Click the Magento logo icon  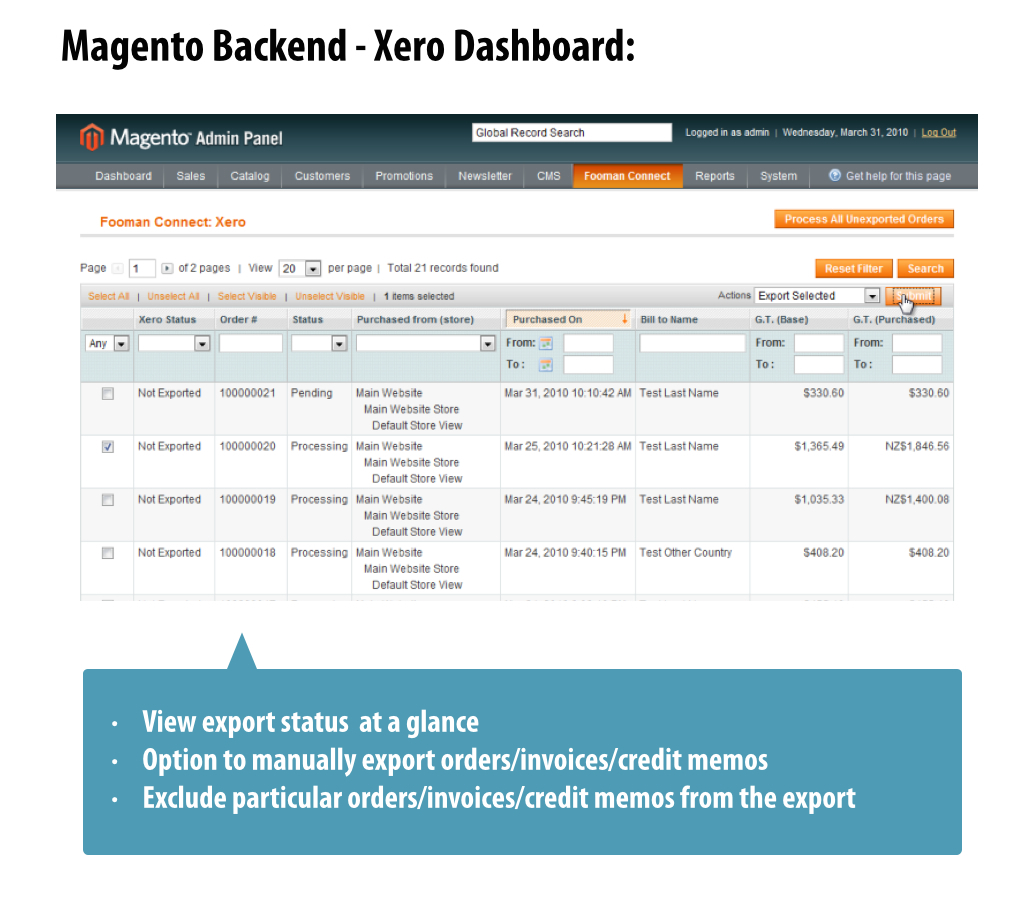(91, 138)
